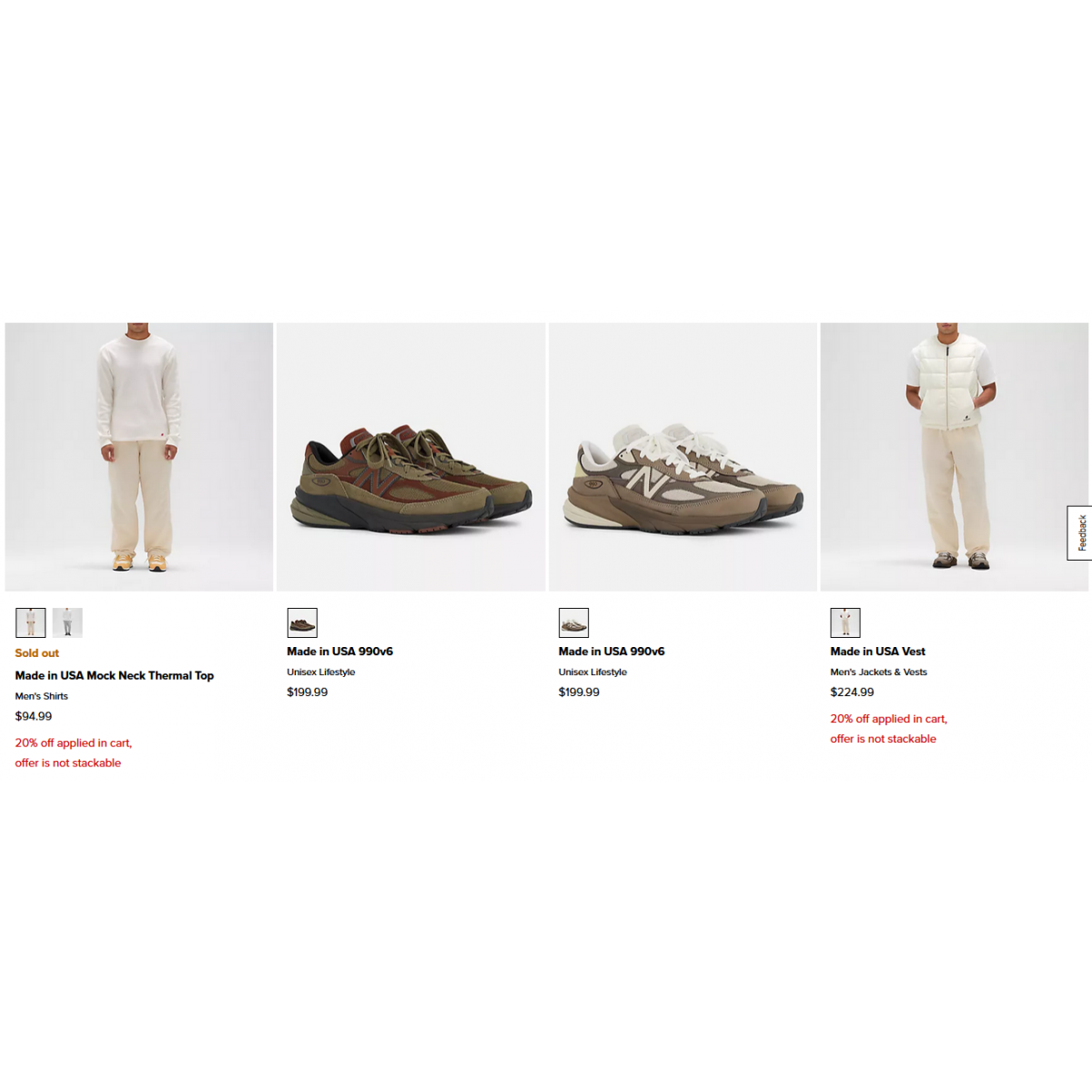Open the olive and burgundy 990v6 sneaker photo

click(411, 457)
